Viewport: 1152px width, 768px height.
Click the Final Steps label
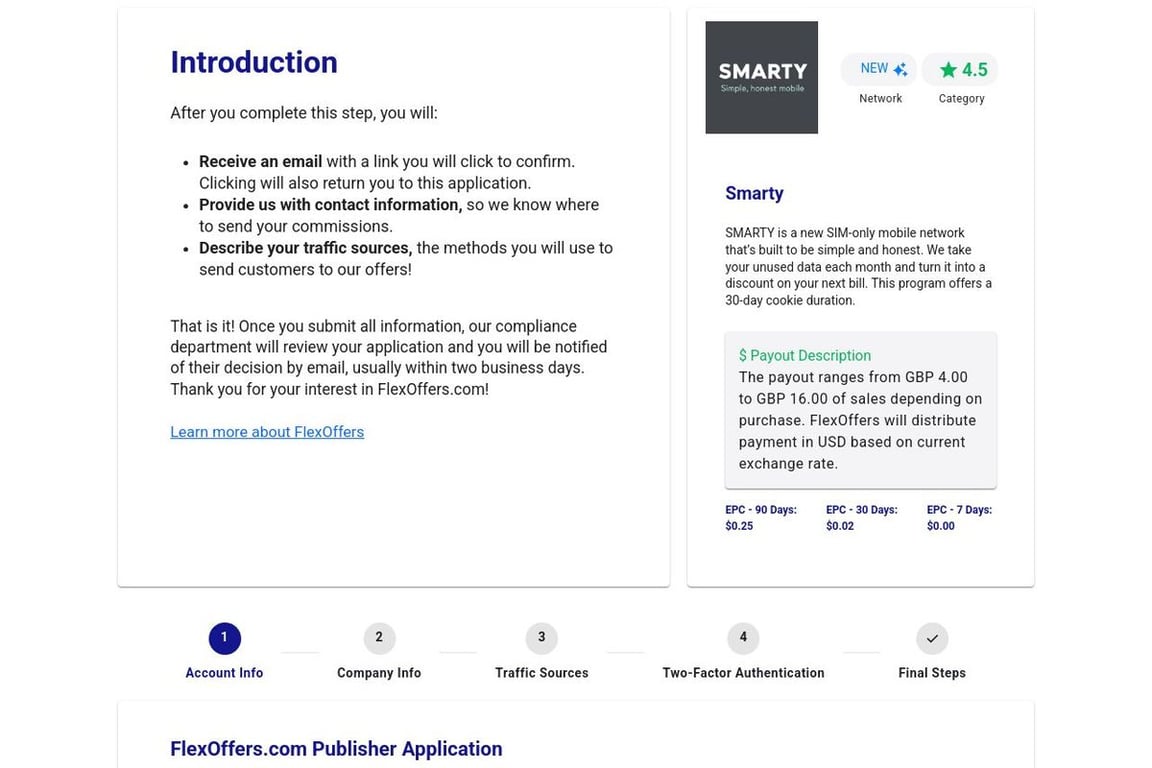[932, 672]
